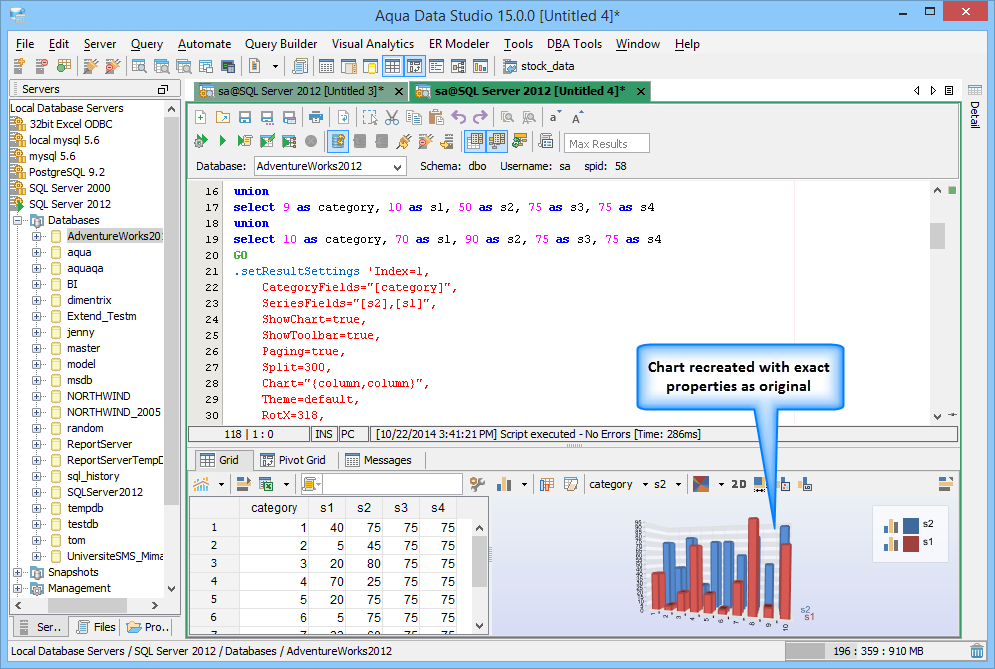Click the wrench chart settings icon
The image size is (995, 669).
[477, 484]
